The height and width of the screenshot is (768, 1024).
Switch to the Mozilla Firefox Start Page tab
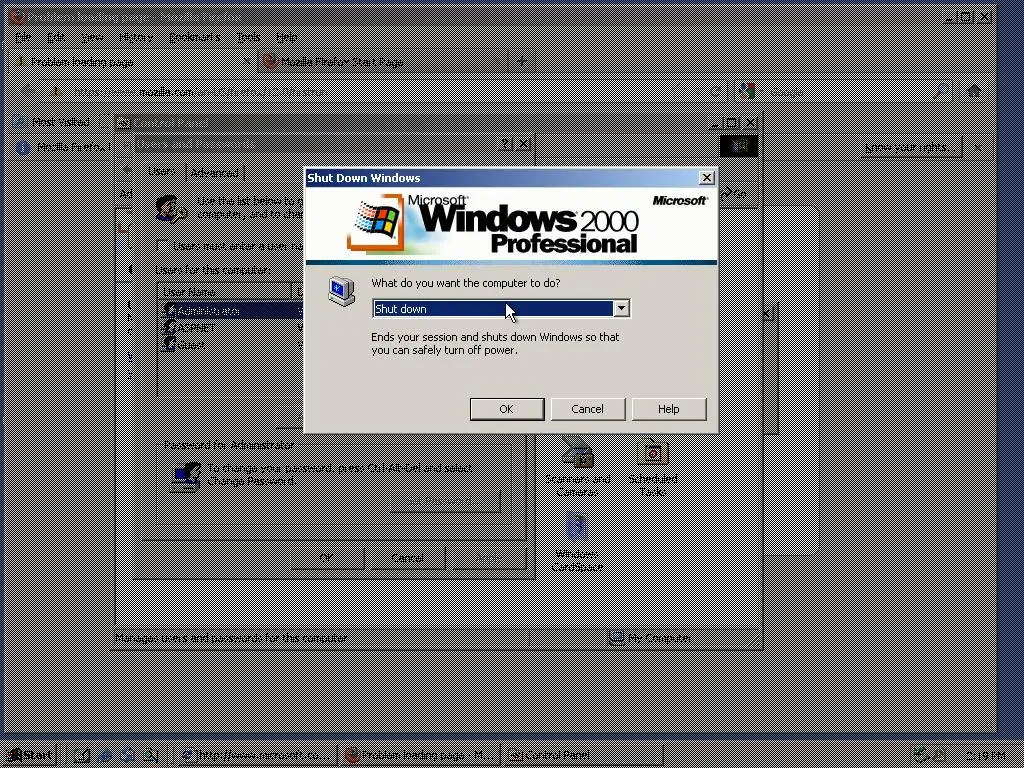tap(382, 61)
